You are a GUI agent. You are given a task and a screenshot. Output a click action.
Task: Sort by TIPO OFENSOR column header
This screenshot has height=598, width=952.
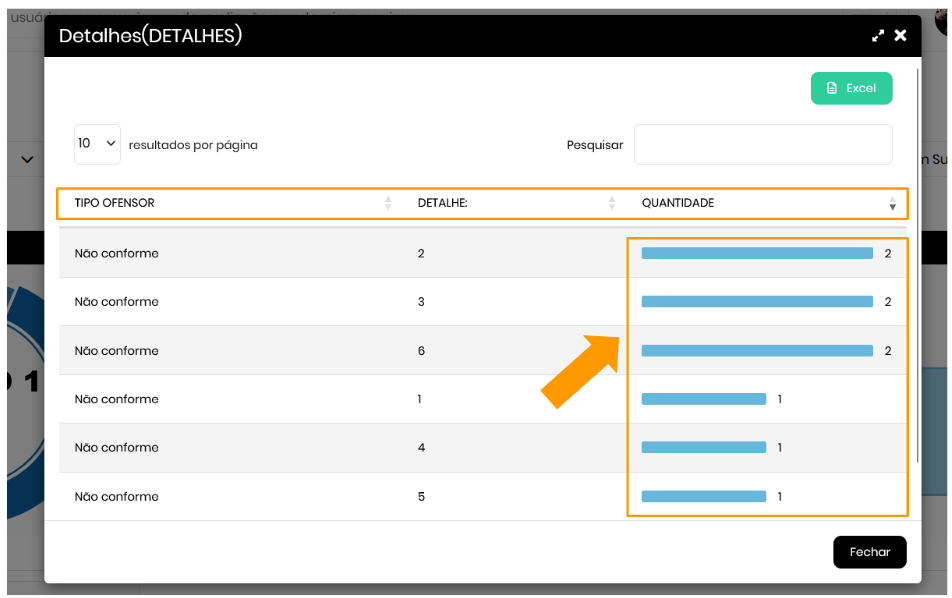(114, 203)
